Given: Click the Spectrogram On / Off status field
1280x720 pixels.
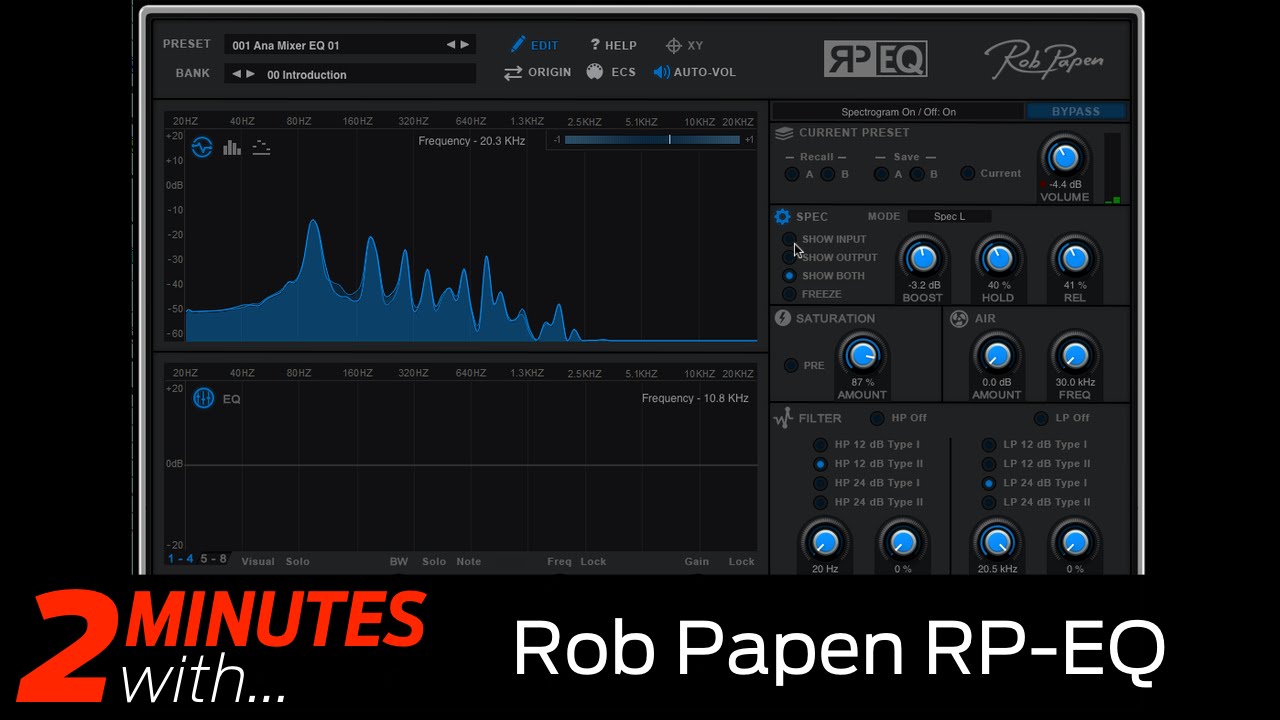Looking at the screenshot, I should (898, 112).
